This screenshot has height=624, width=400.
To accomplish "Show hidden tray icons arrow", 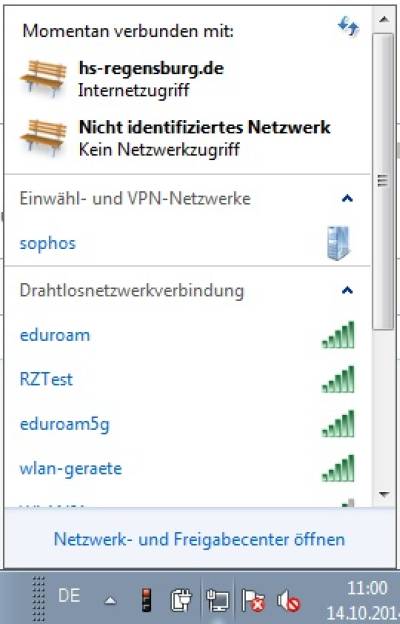I will [x=110, y=601].
